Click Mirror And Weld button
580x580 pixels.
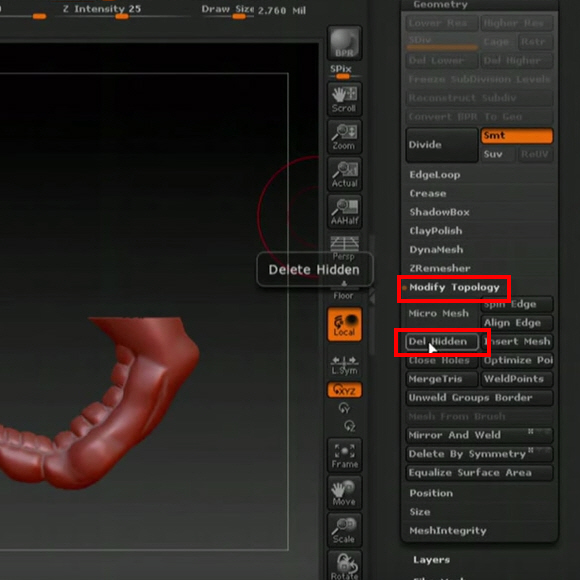pyautogui.click(x=479, y=435)
